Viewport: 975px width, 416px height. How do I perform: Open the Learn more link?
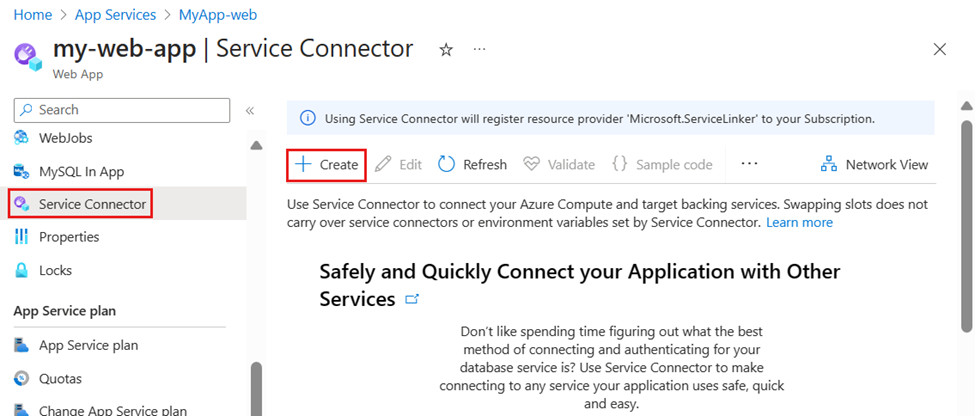pyautogui.click(x=799, y=222)
